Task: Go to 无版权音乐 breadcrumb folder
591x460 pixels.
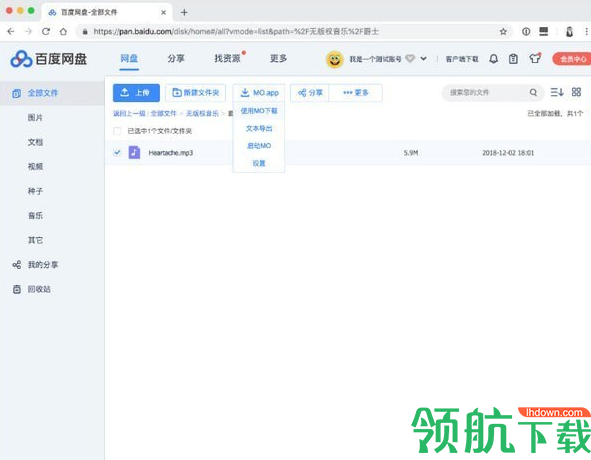Action: point(202,113)
